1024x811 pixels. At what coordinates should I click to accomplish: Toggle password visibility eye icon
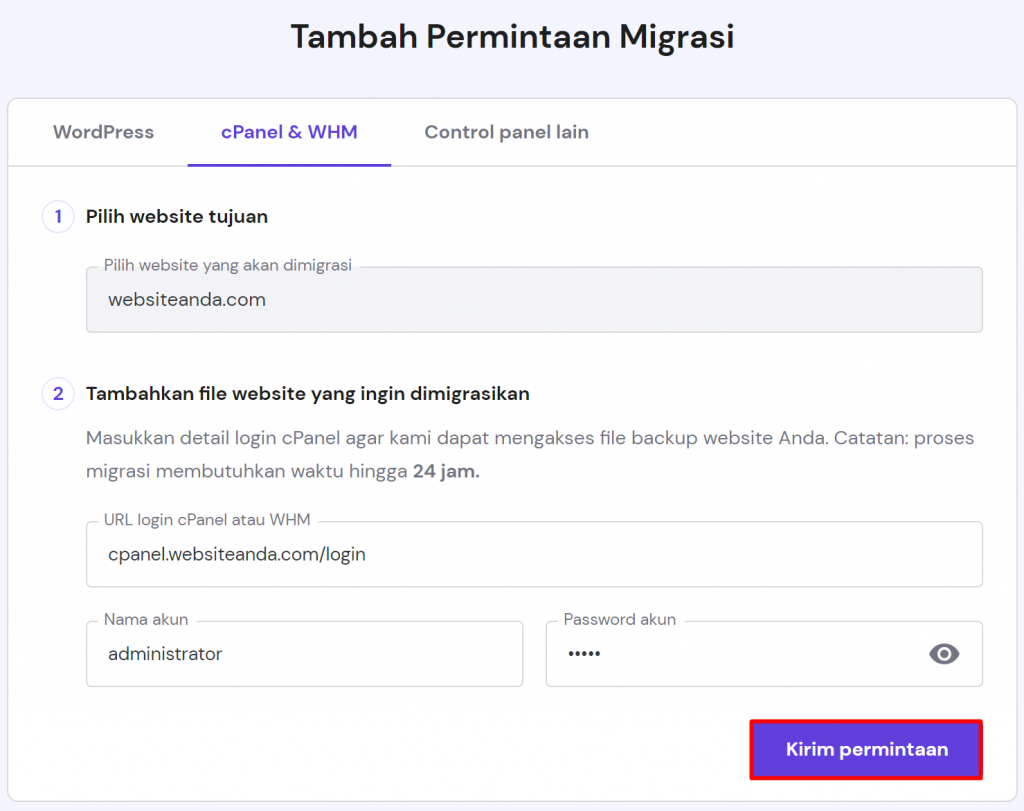944,654
